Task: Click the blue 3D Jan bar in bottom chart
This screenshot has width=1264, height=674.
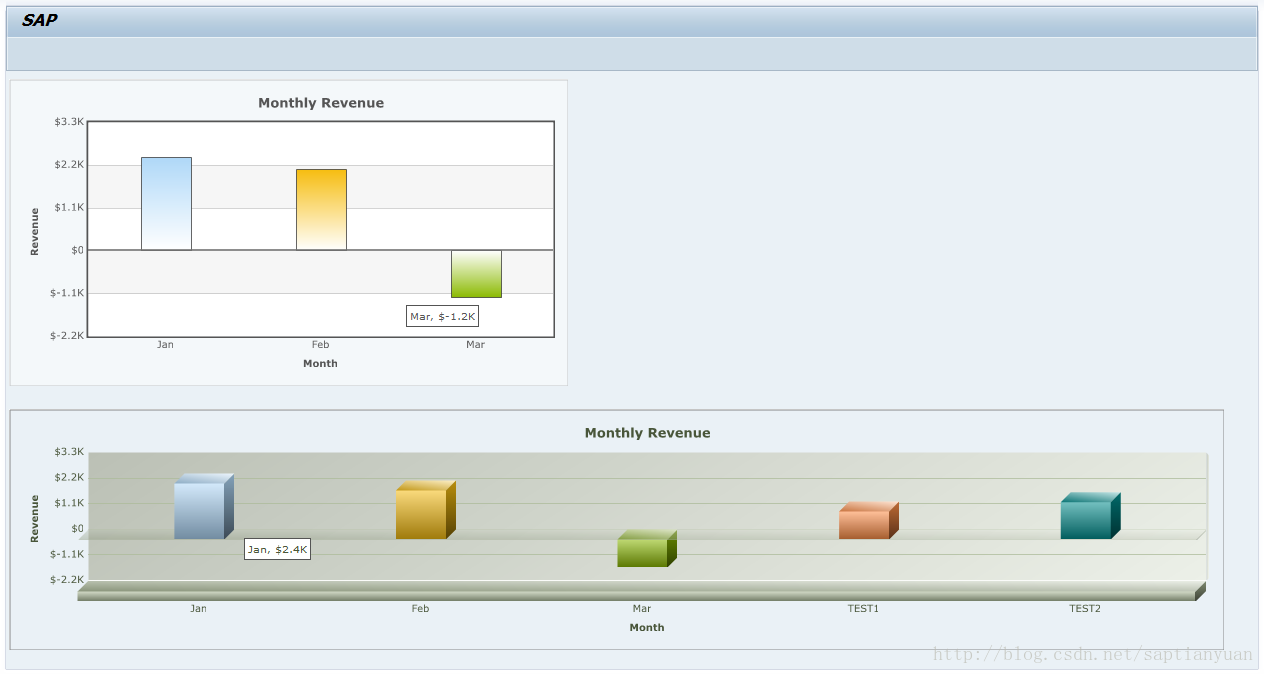Action: (x=204, y=506)
